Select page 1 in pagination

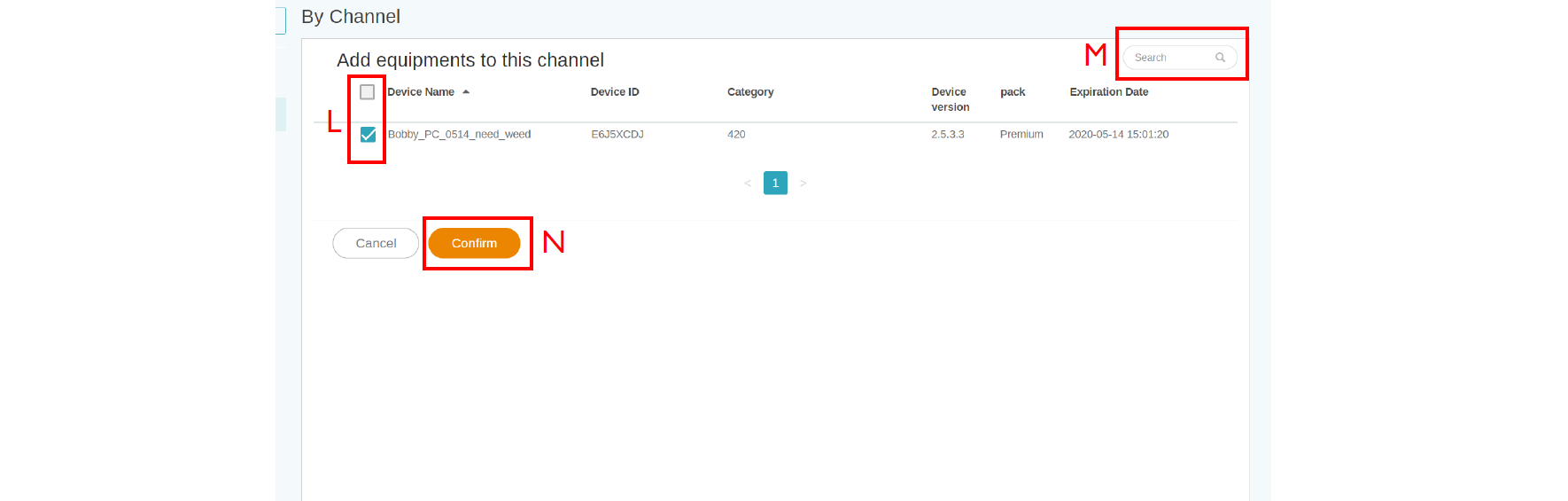click(775, 184)
